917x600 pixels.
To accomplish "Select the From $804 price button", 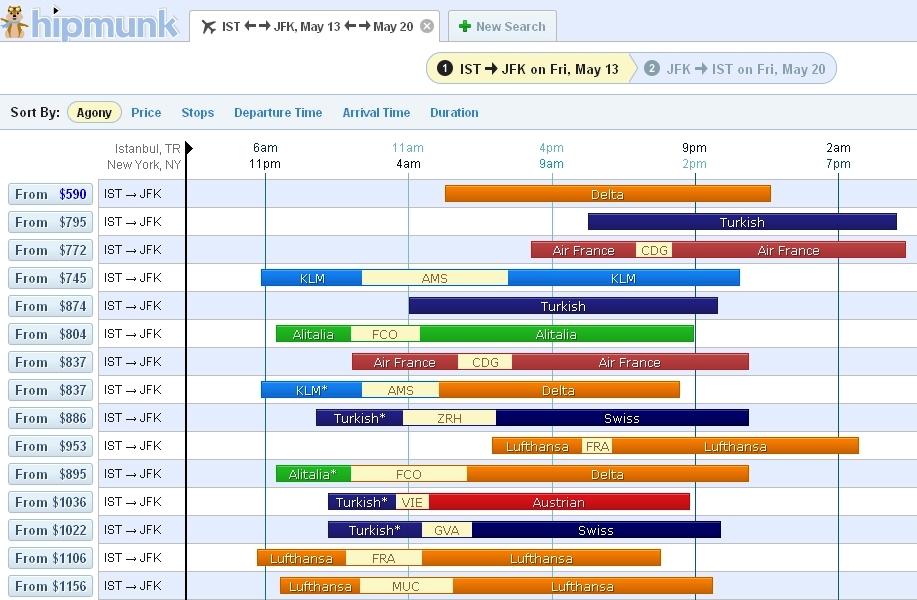I will click(x=50, y=334).
